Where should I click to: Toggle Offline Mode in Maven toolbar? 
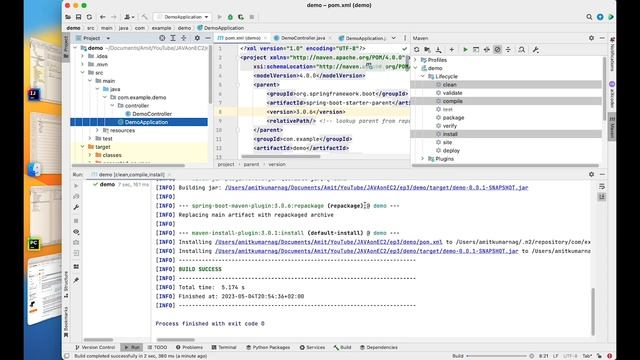(487, 50)
